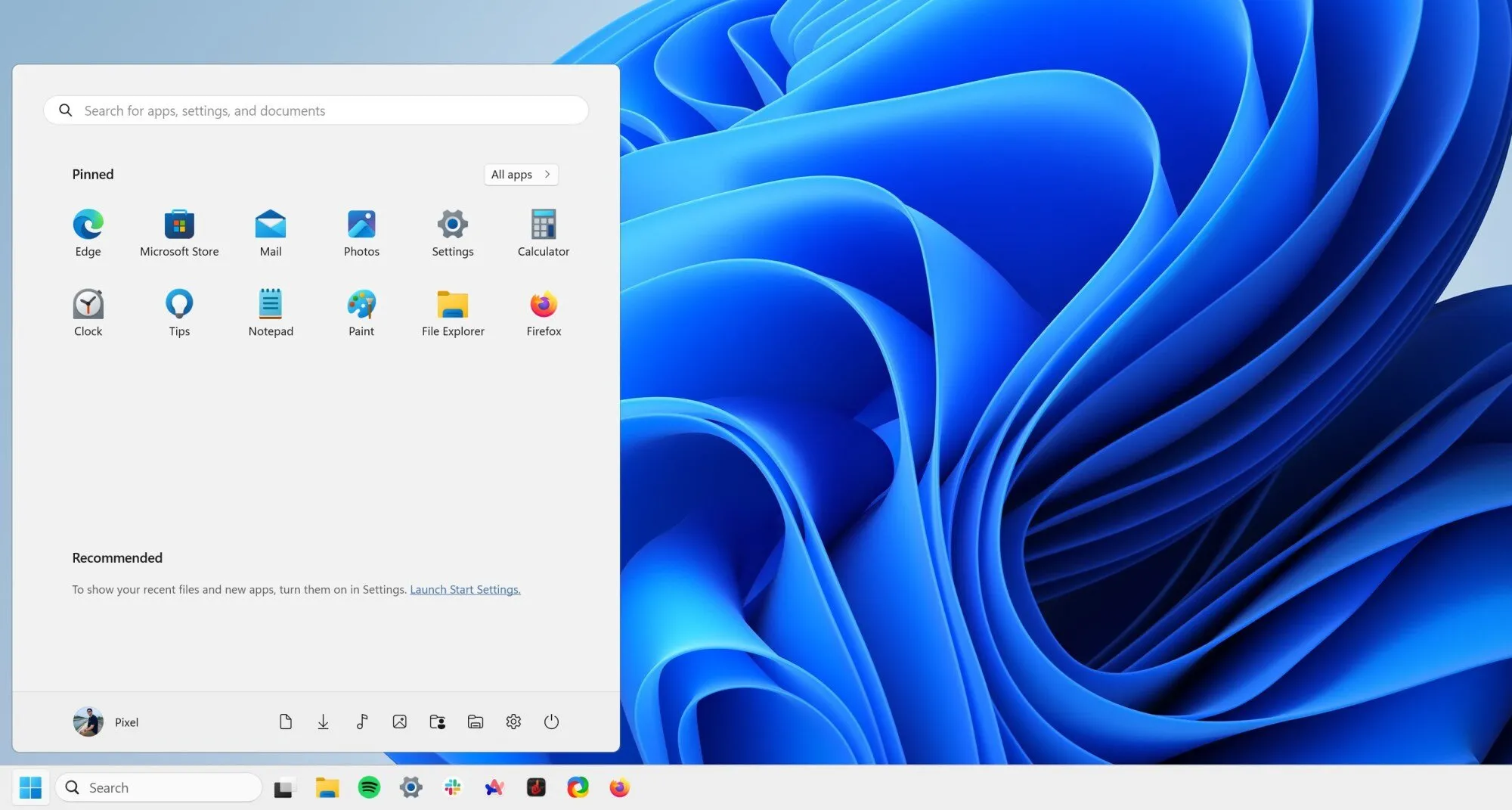Open the Music folder shortcut
The height and width of the screenshot is (810, 1512).
tap(361, 722)
